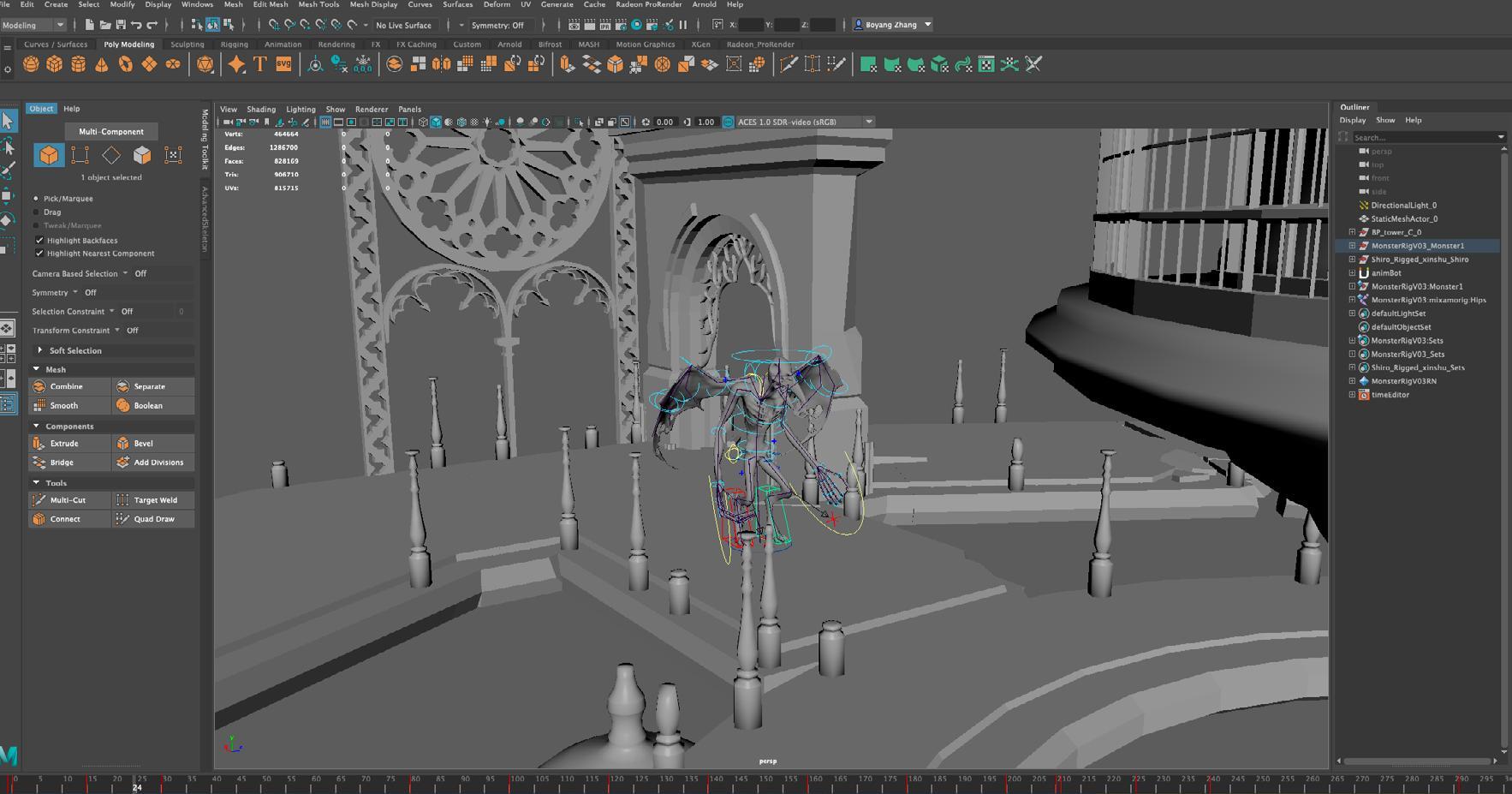This screenshot has height=794, width=1512.
Task: Open Camera Based Selection dropdown
Action: point(125,273)
